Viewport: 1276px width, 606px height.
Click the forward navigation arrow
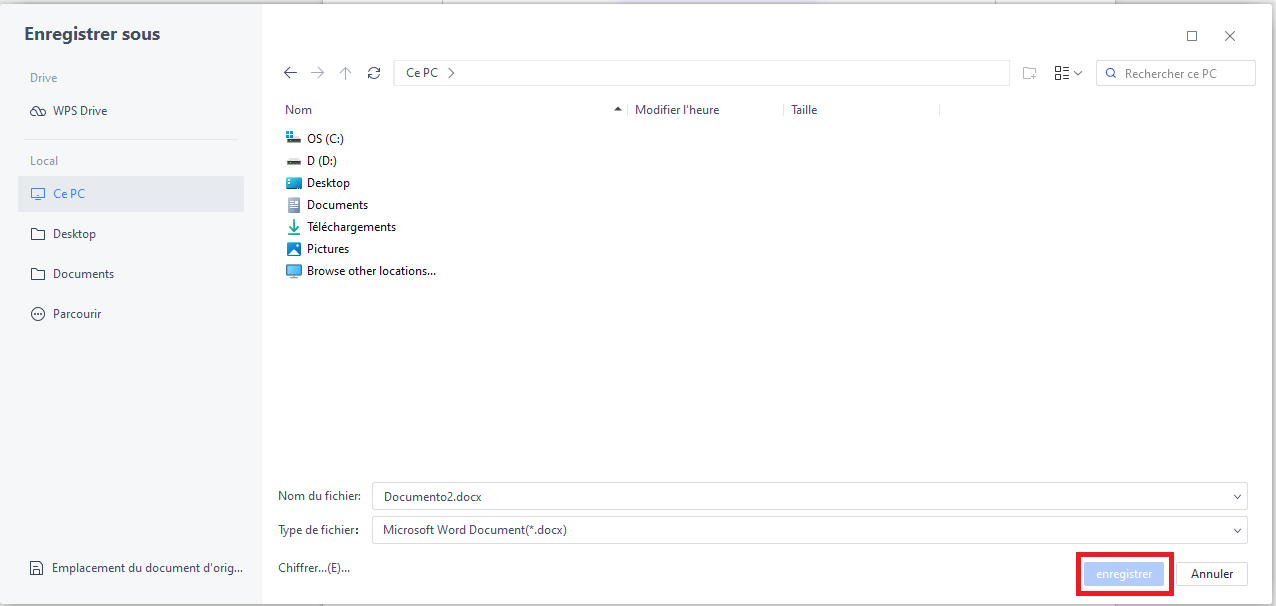[x=318, y=73]
